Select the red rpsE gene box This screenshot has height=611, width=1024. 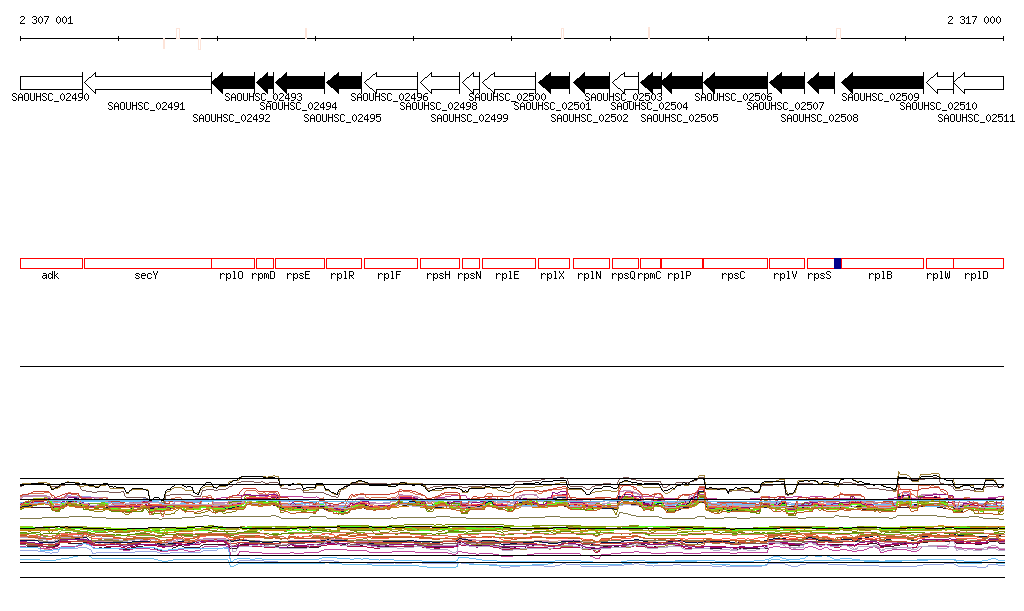300,264
